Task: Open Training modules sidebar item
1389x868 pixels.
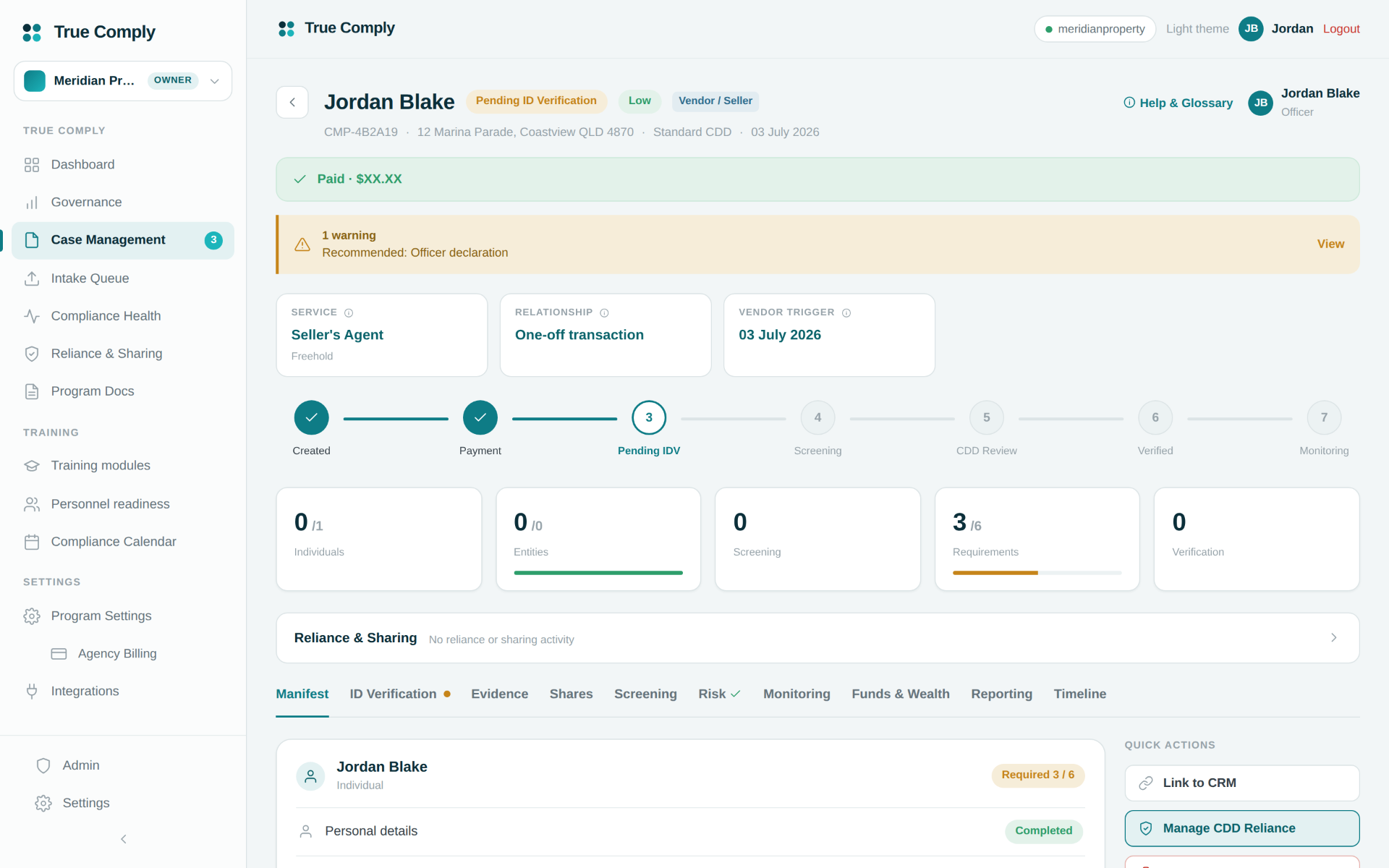Action: [123, 466]
